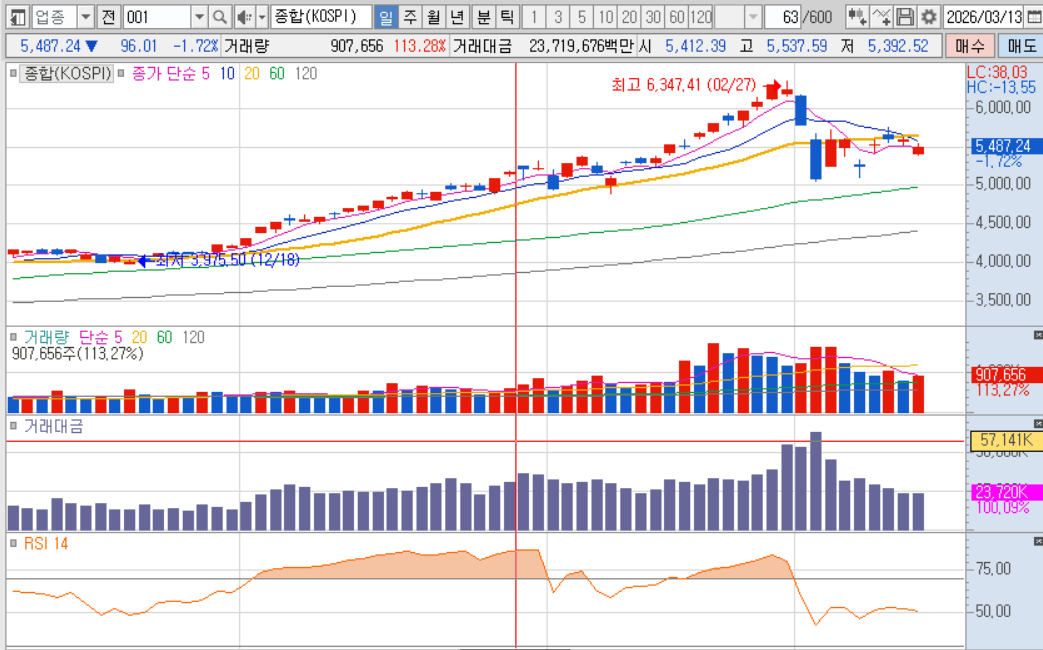Choose the 1 interval button
This screenshot has width=1043, height=650.
point(534,17)
